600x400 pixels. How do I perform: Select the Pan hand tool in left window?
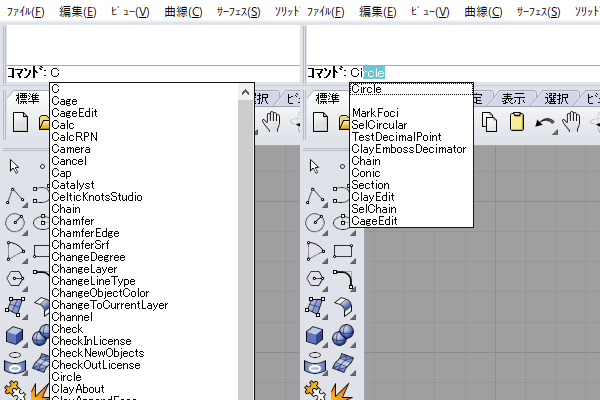coord(272,122)
